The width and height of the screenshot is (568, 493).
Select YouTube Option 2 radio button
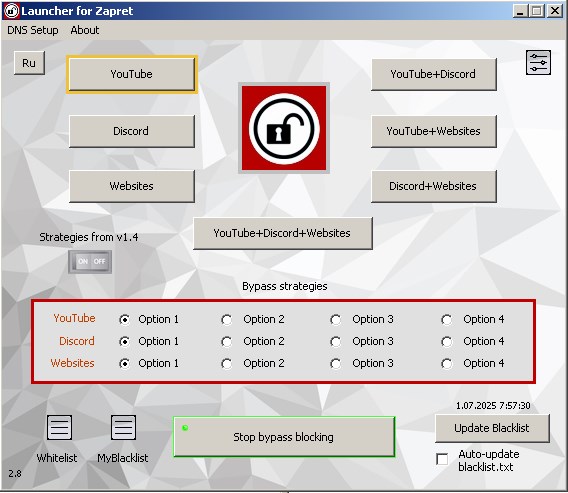pos(227,319)
